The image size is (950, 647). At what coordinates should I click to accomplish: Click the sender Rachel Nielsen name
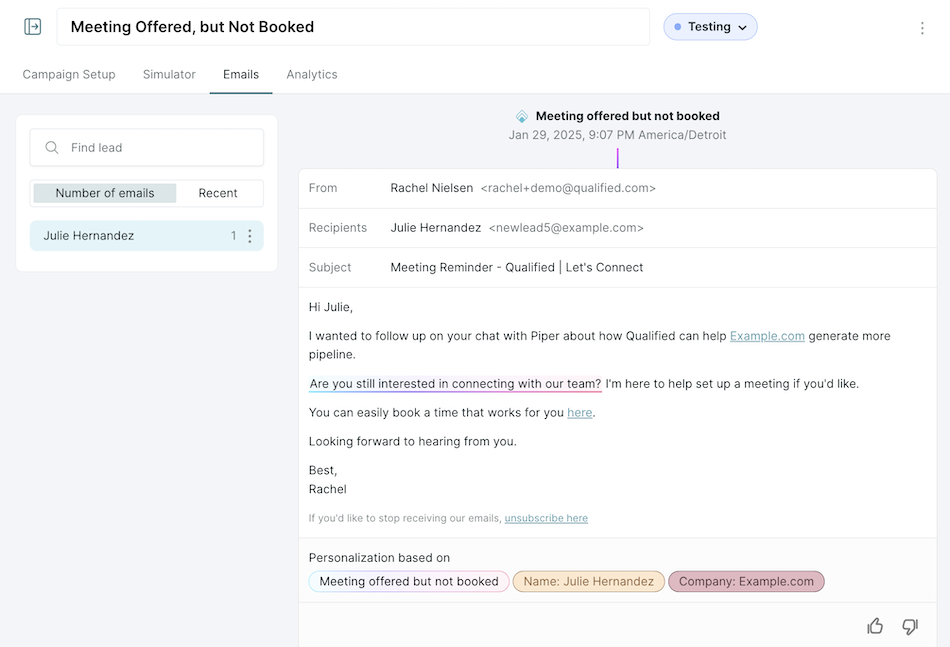coord(431,188)
